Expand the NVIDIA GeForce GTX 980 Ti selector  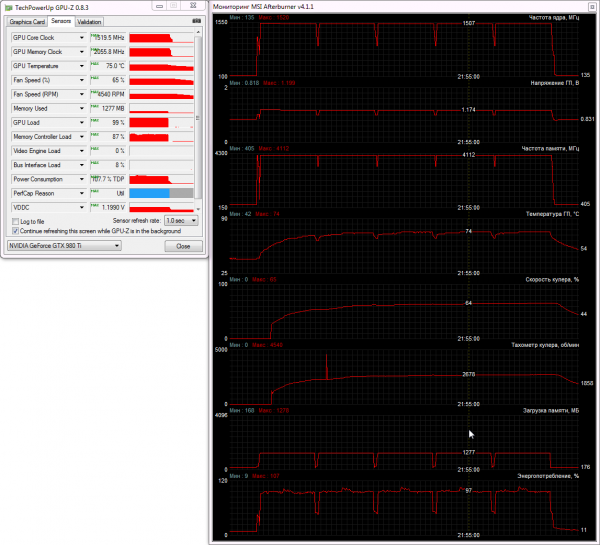click(64, 246)
